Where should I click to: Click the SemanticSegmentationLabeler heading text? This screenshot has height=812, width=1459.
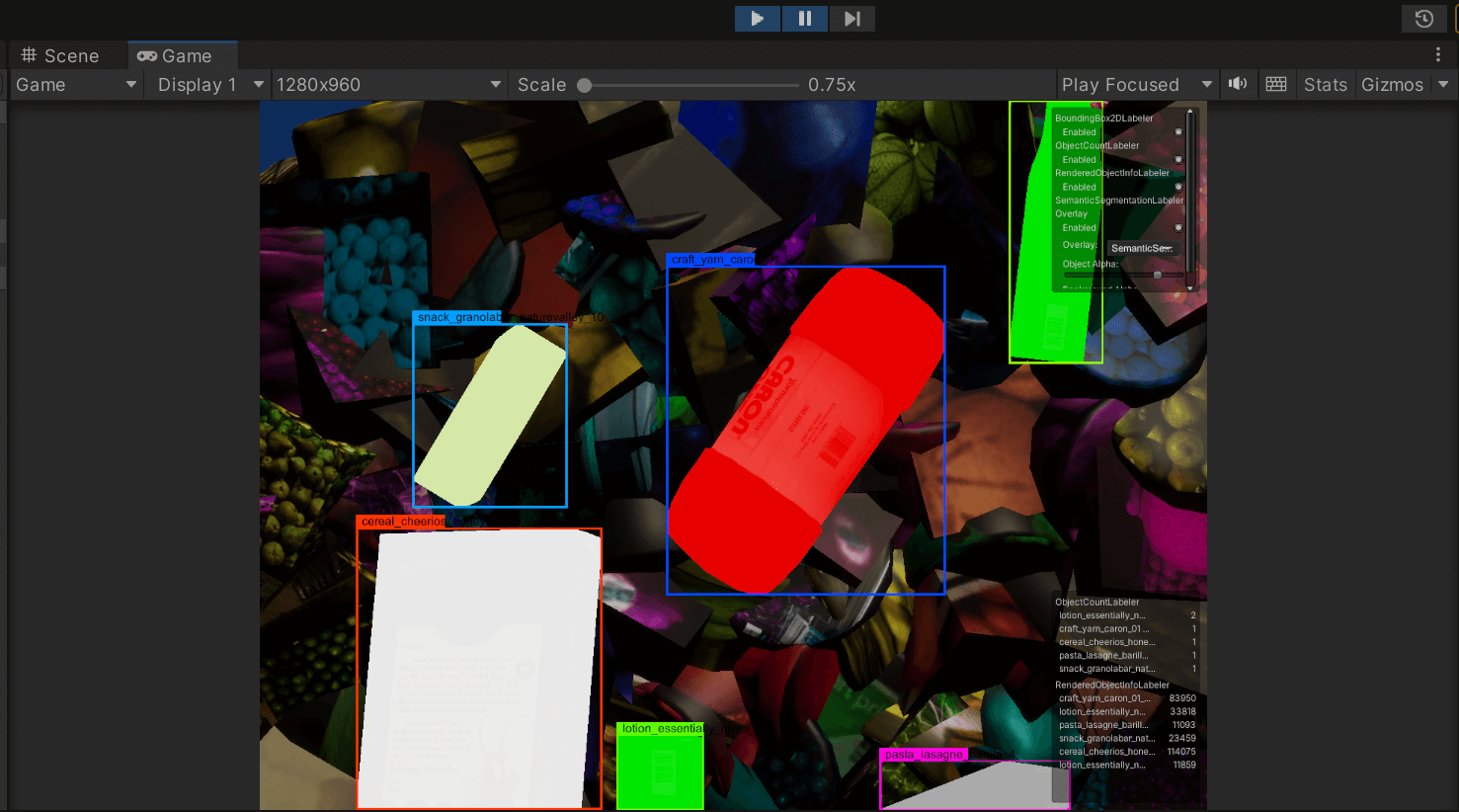point(1119,201)
